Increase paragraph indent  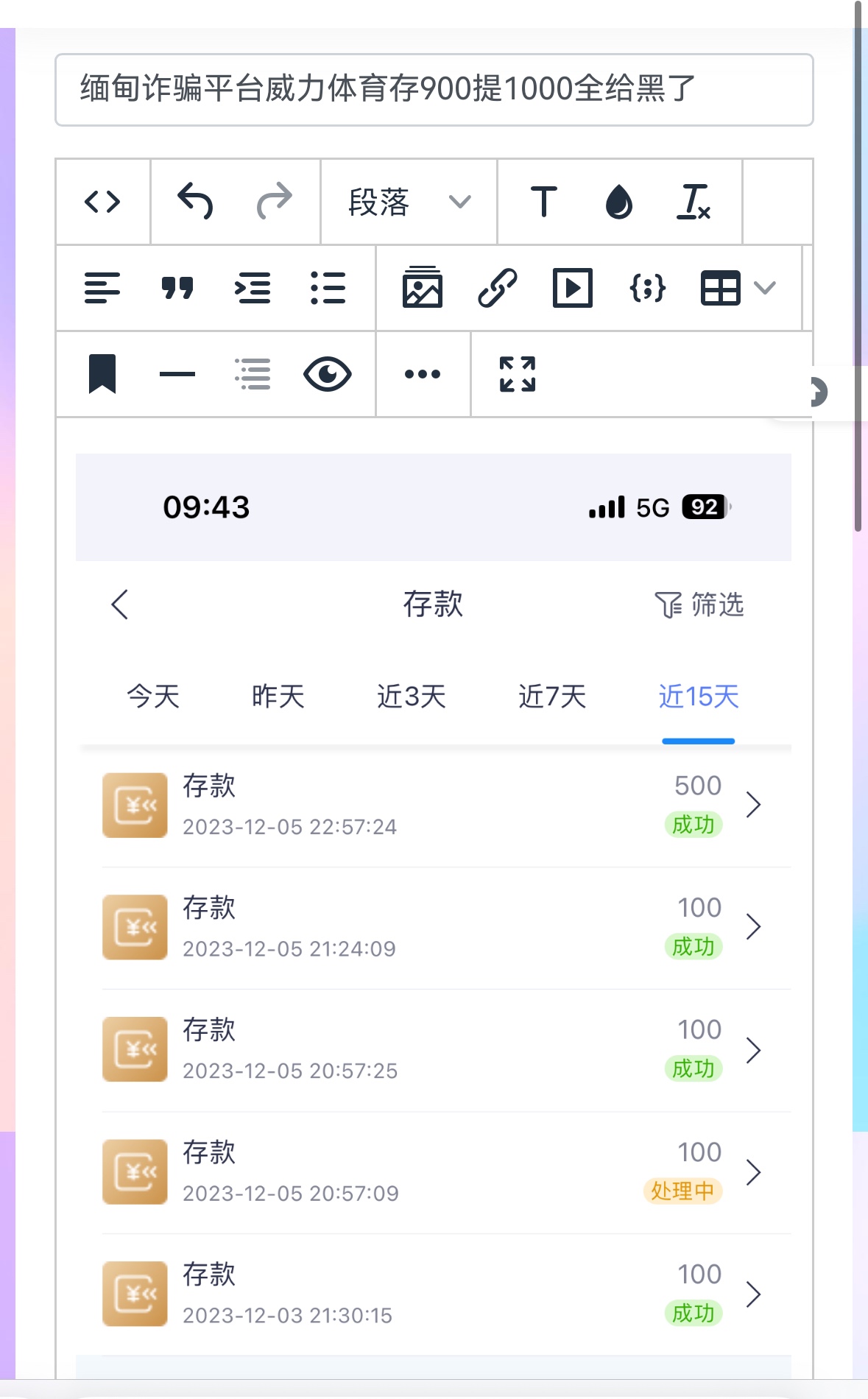pos(253,288)
